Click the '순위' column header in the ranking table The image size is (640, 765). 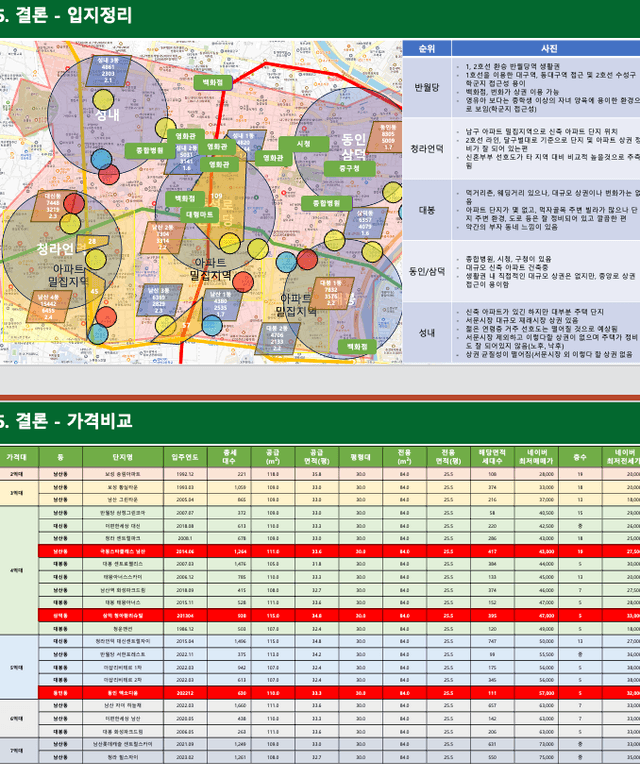click(427, 48)
